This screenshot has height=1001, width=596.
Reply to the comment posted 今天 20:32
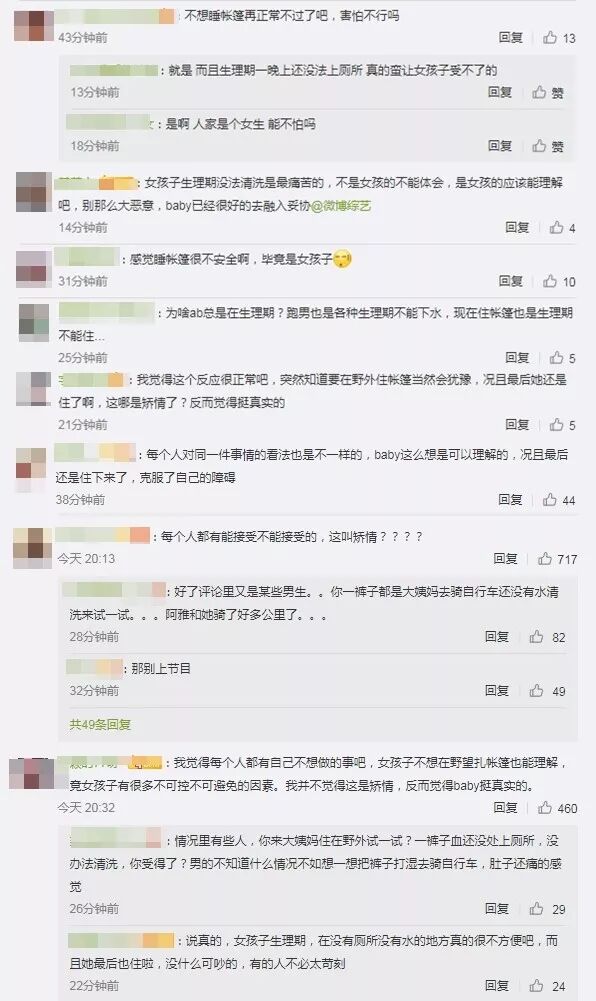point(505,808)
